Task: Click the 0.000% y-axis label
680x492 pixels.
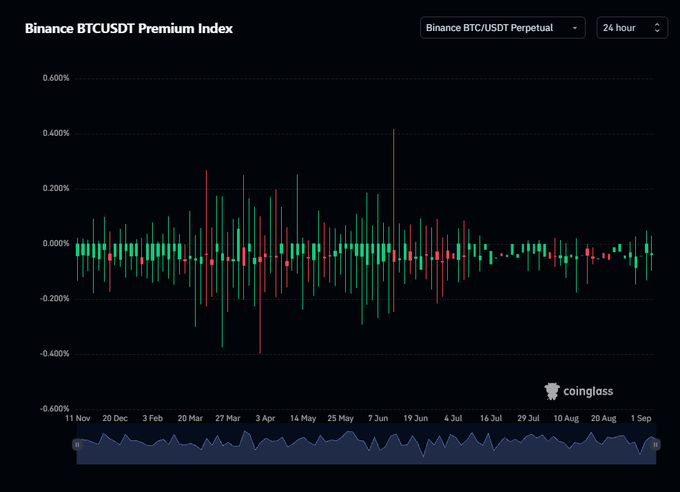Action: (x=56, y=243)
